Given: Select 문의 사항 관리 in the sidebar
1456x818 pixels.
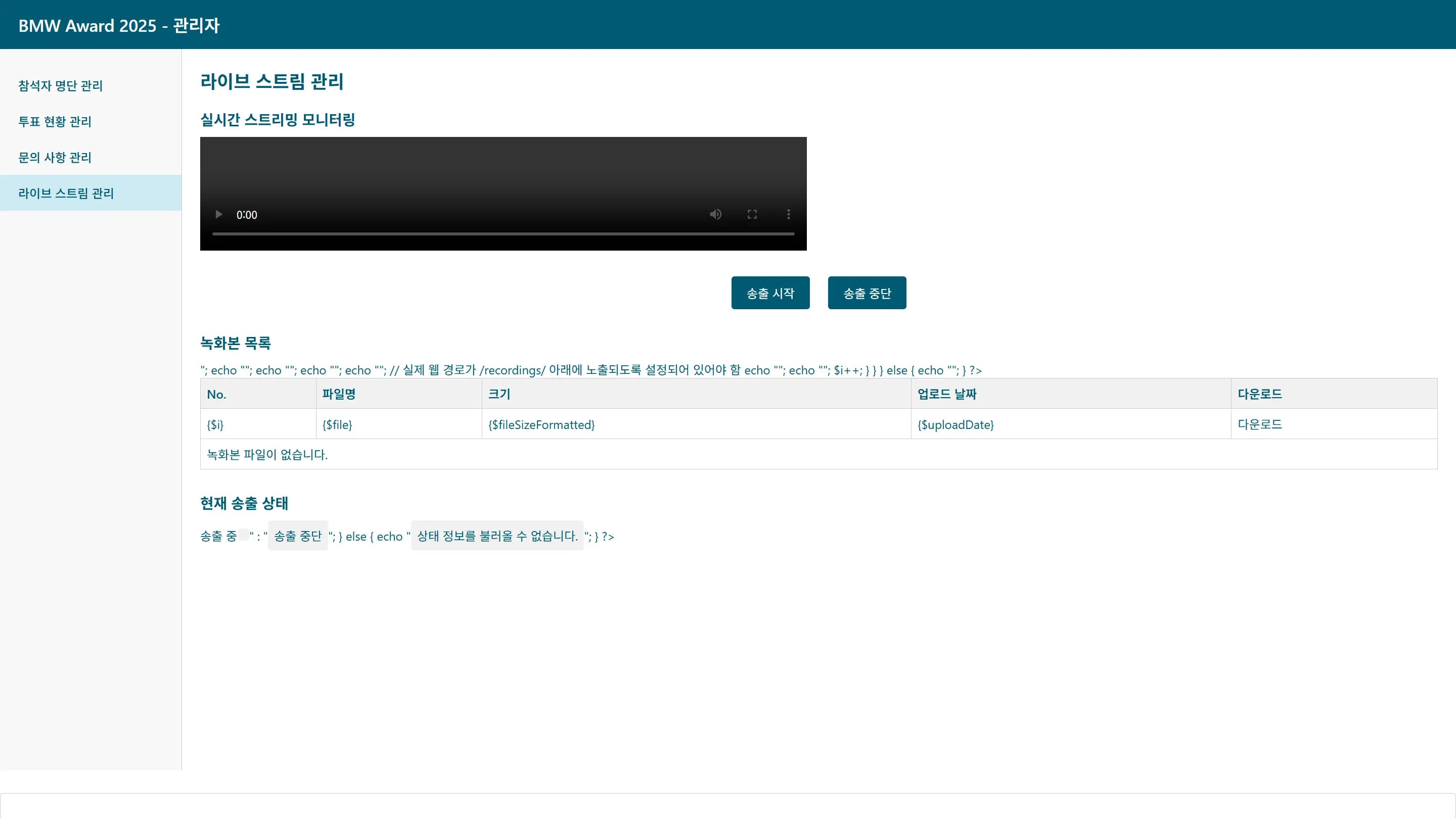Looking at the screenshot, I should pos(54,158).
